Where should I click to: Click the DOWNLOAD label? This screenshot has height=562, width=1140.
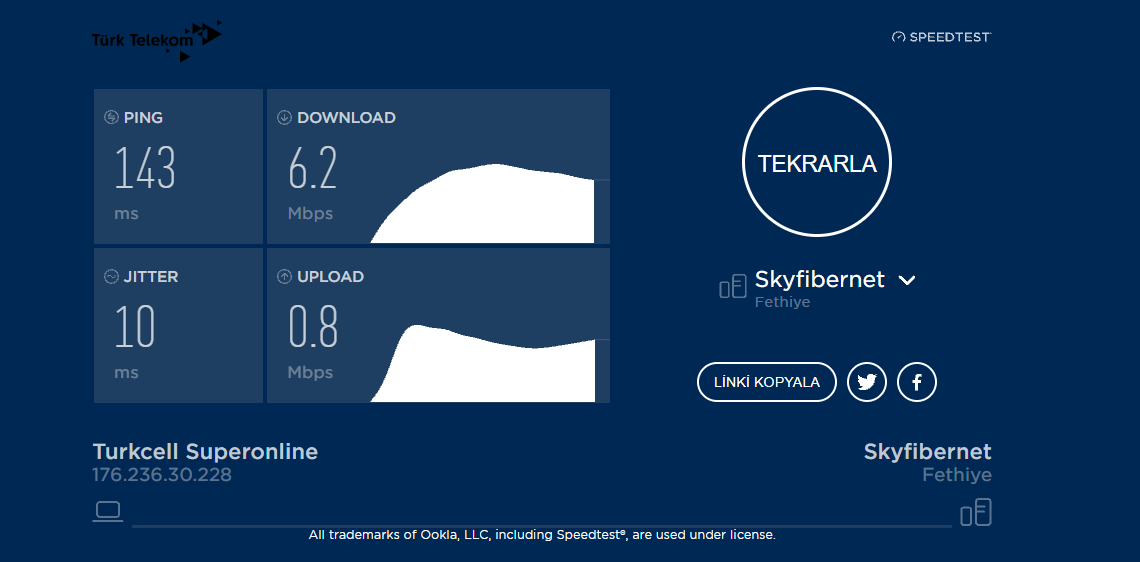[x=346, y=117]
